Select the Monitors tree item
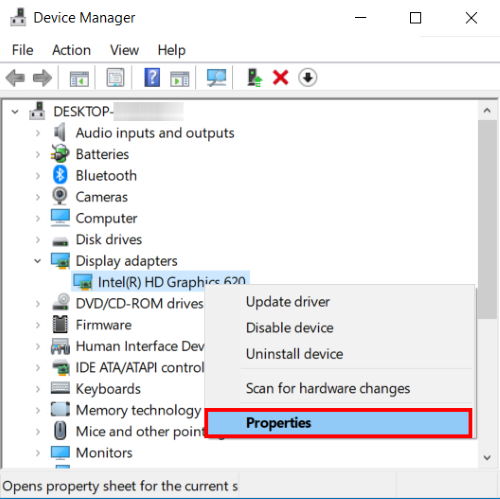Viewport: 500px width, 499px height. pyautogui.click(x=104, y=453)
